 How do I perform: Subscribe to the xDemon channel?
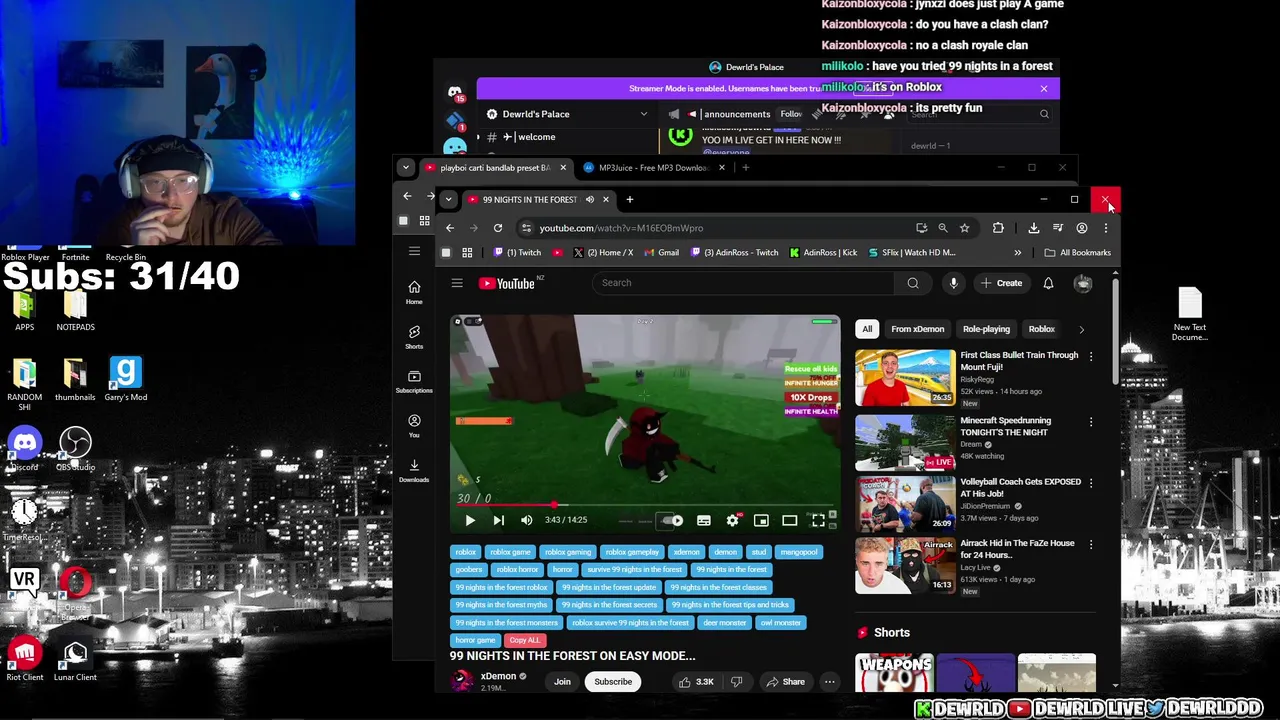click(613, 682)
